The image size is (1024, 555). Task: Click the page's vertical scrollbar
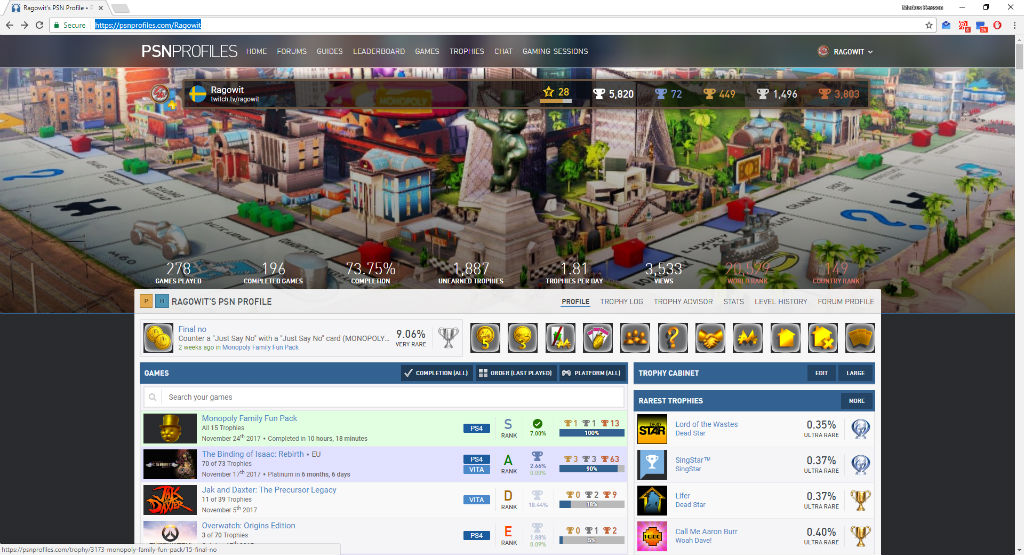[1019, 294]
